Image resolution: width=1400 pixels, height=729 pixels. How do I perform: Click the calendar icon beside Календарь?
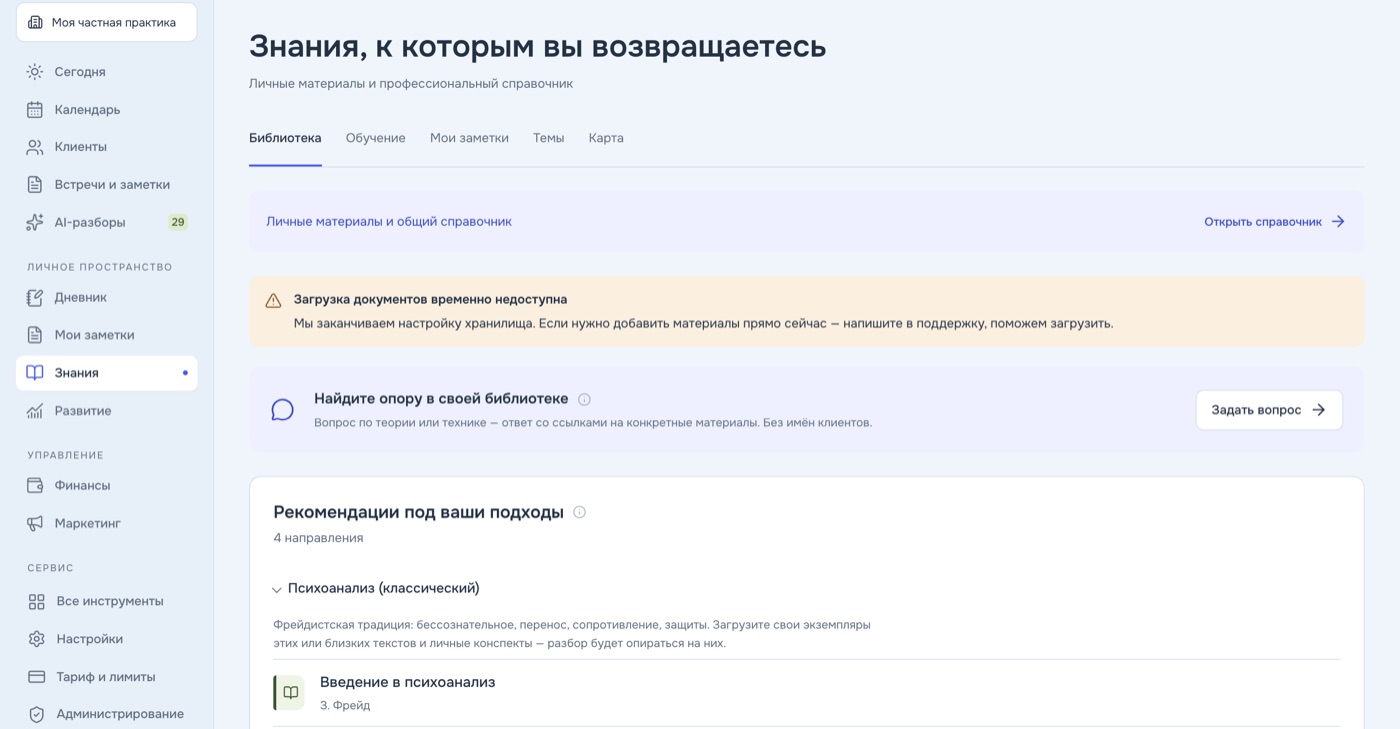tap(35, 110)
